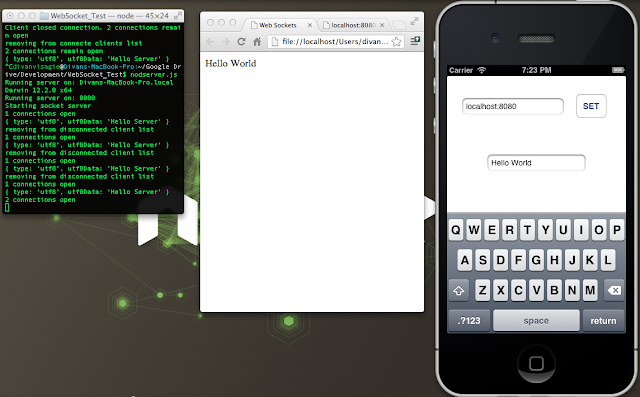Tap the S key
Image resolution: width=640 pixels, height=397 pixels.
(x=483, y=260)
